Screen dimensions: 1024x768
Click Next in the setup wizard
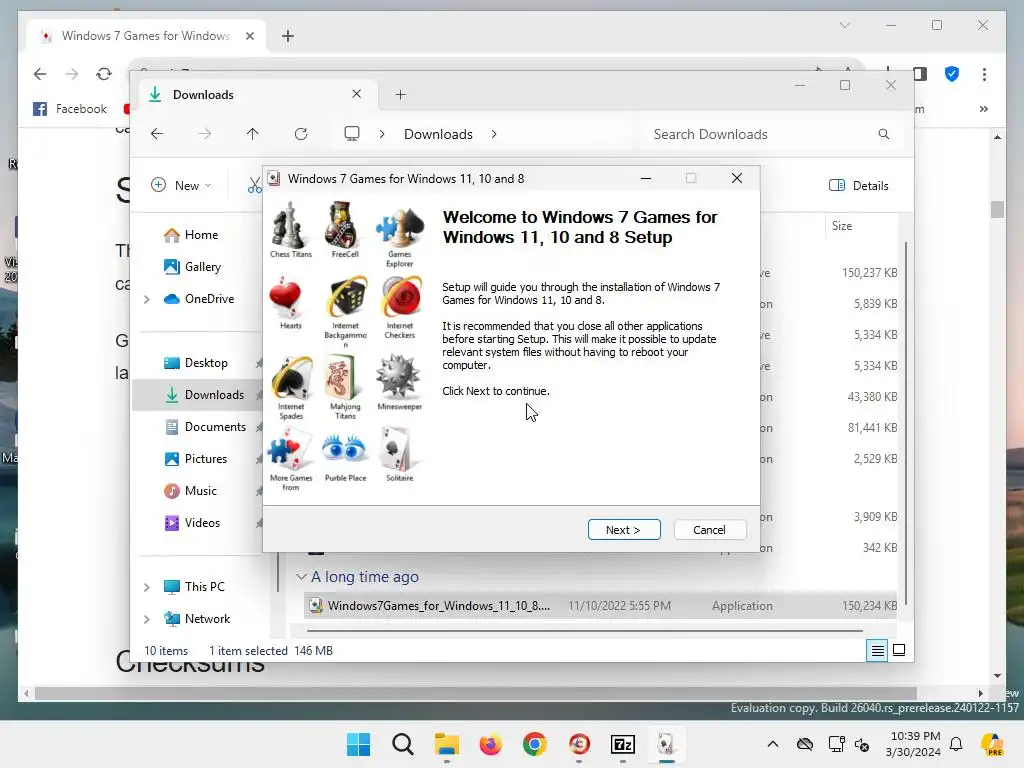pyautogui.click(x=624, y=530)
